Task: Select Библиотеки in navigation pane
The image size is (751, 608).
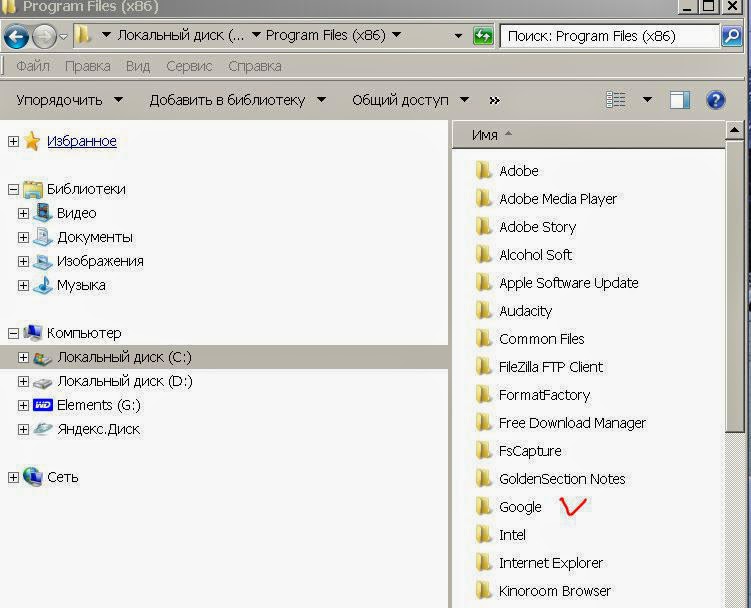Action: (86, 189)
